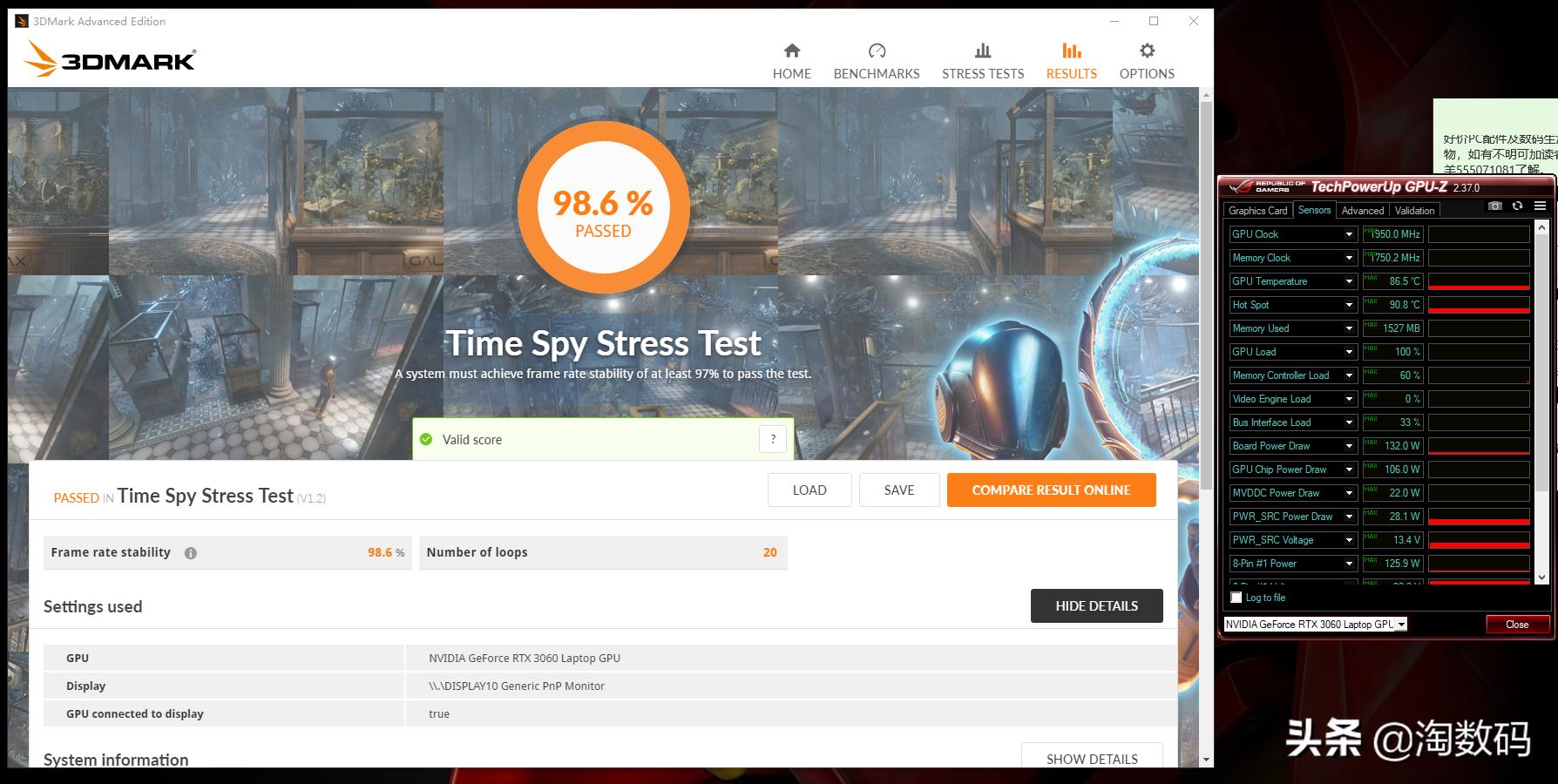This screenshot has width=1558, height=784.
Task: Click 3DMark title bar app icon
Action: 22,21
